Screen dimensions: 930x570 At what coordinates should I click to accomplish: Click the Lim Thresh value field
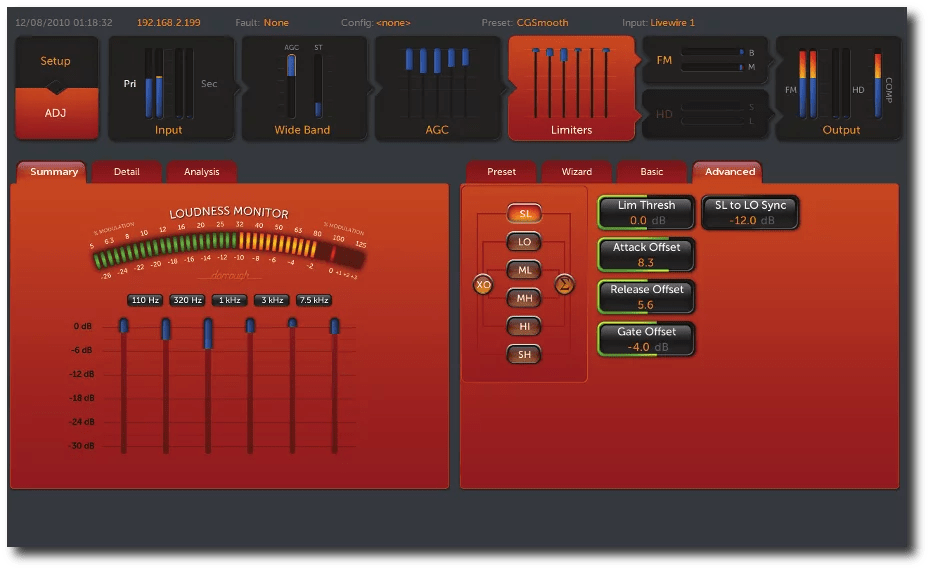646,220
